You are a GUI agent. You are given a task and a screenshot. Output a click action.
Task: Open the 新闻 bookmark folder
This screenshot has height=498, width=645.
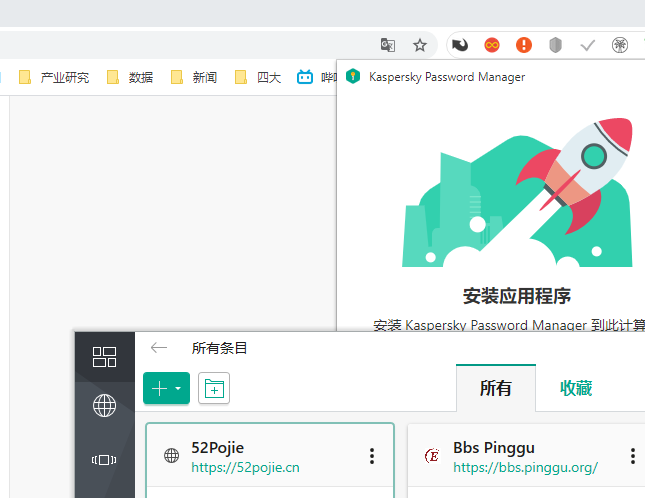(195, 77)
